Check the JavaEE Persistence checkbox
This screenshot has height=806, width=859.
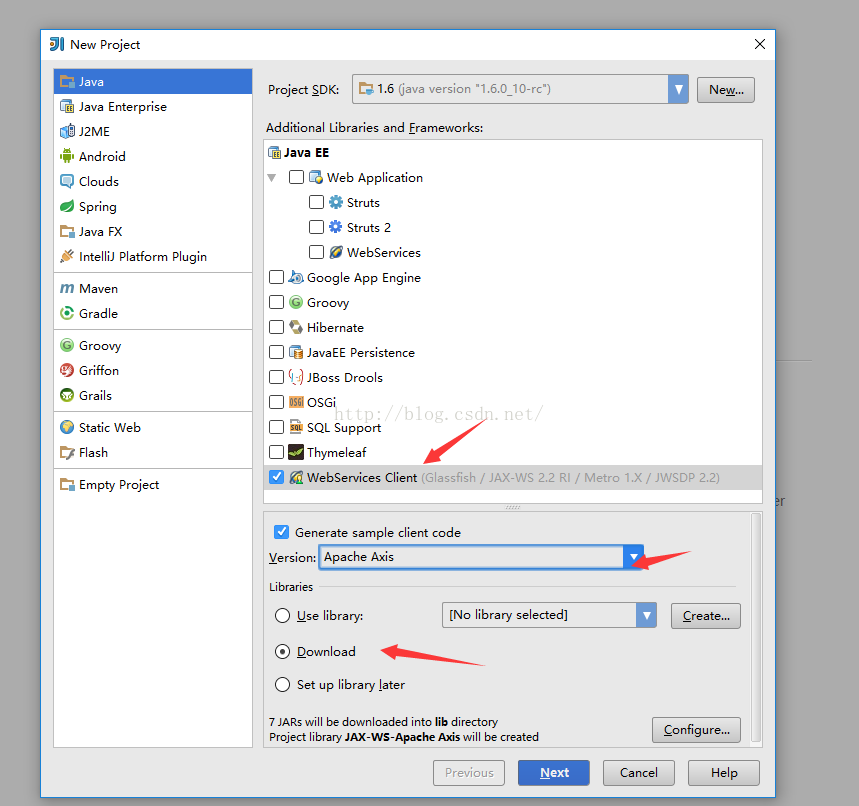[277, 352]
